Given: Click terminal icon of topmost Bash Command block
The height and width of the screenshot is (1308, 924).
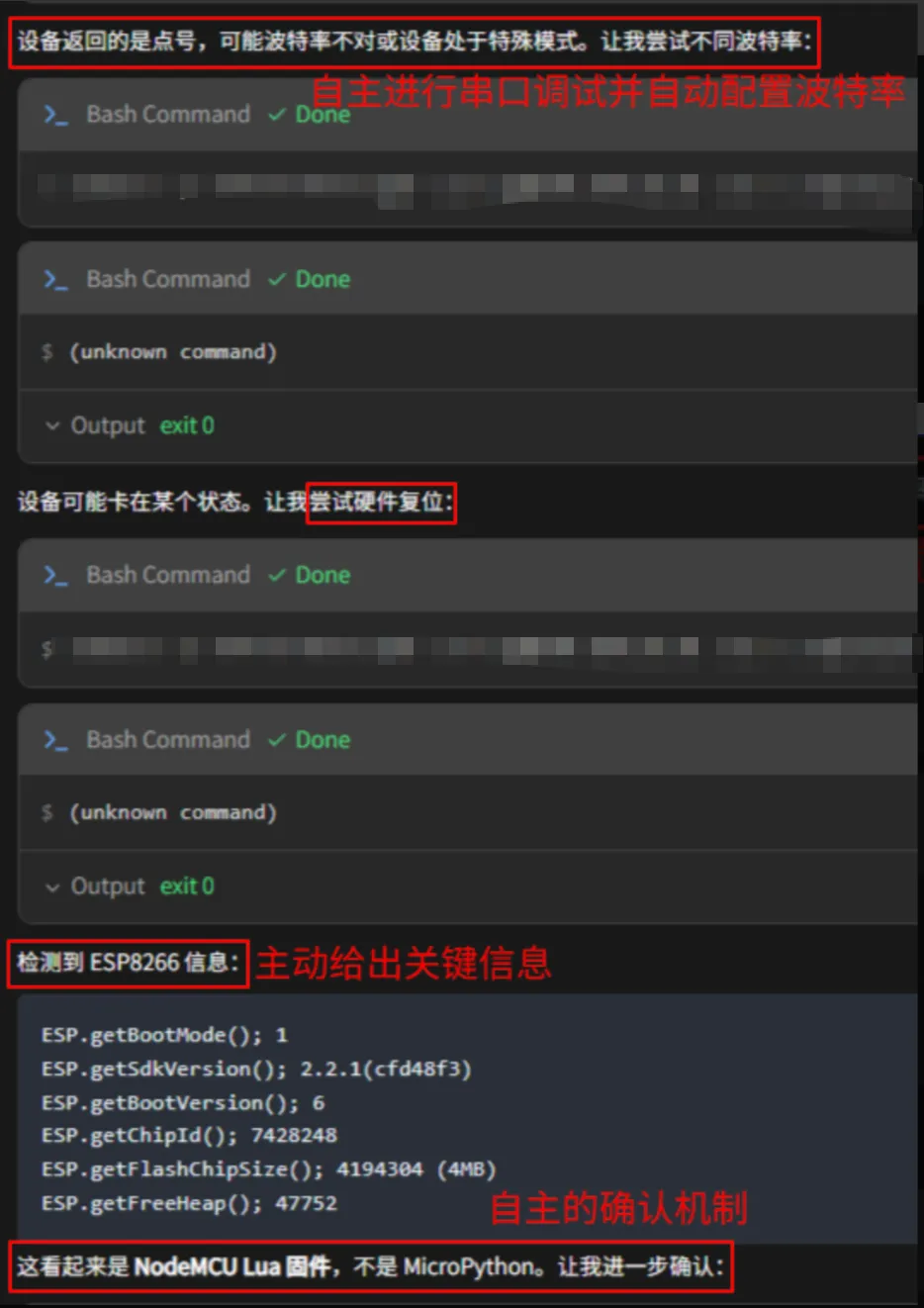Looking at the screenshot, I should tap(55, 115).
